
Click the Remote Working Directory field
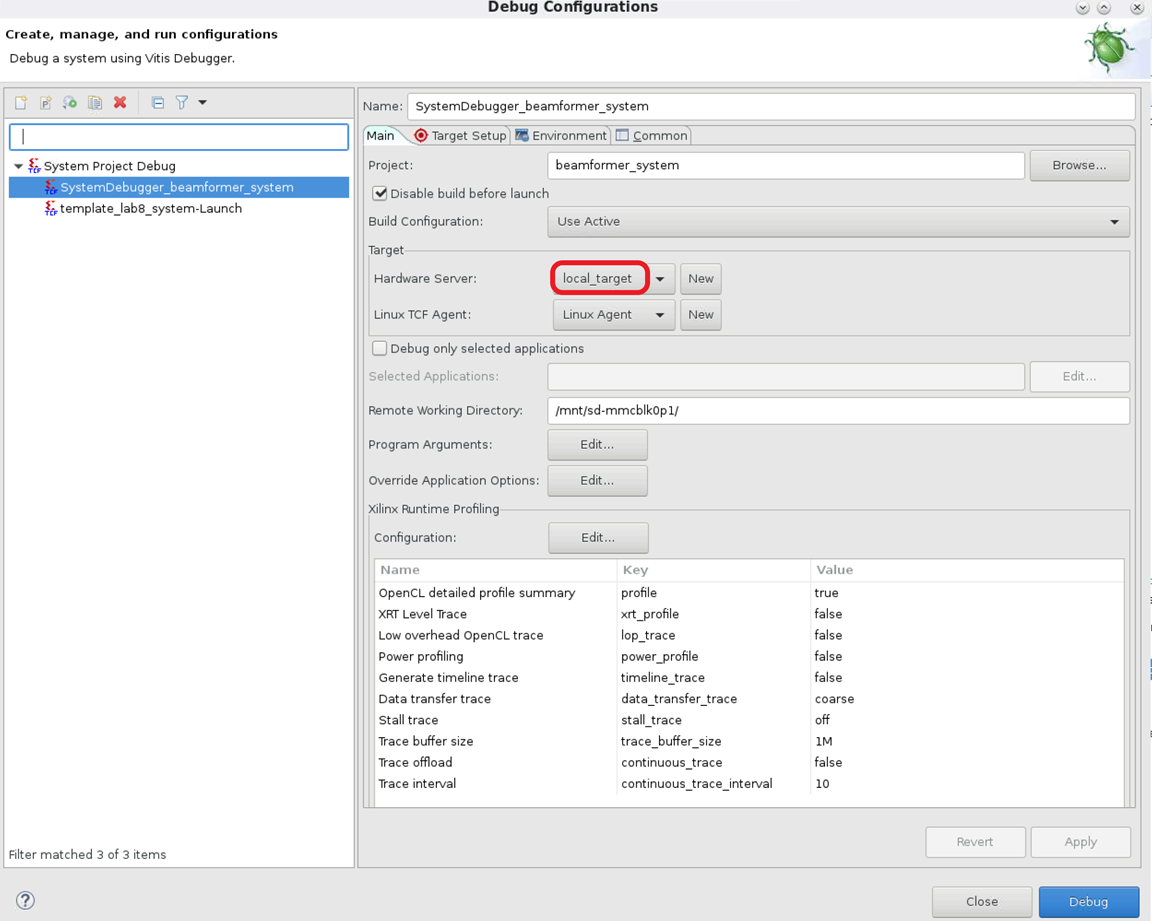click(x=838, y=411)
